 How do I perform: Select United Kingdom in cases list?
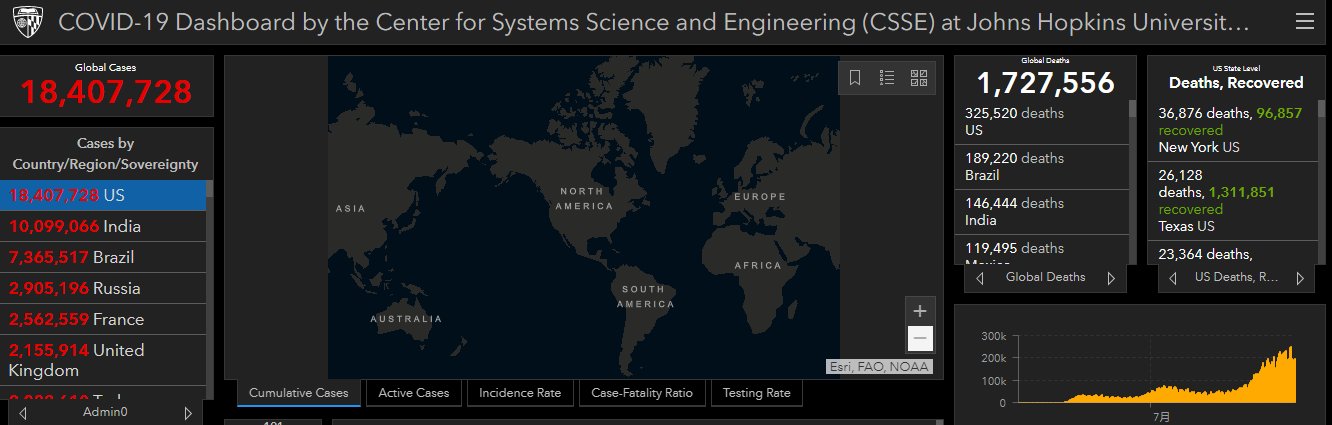[x=104, y=360]
